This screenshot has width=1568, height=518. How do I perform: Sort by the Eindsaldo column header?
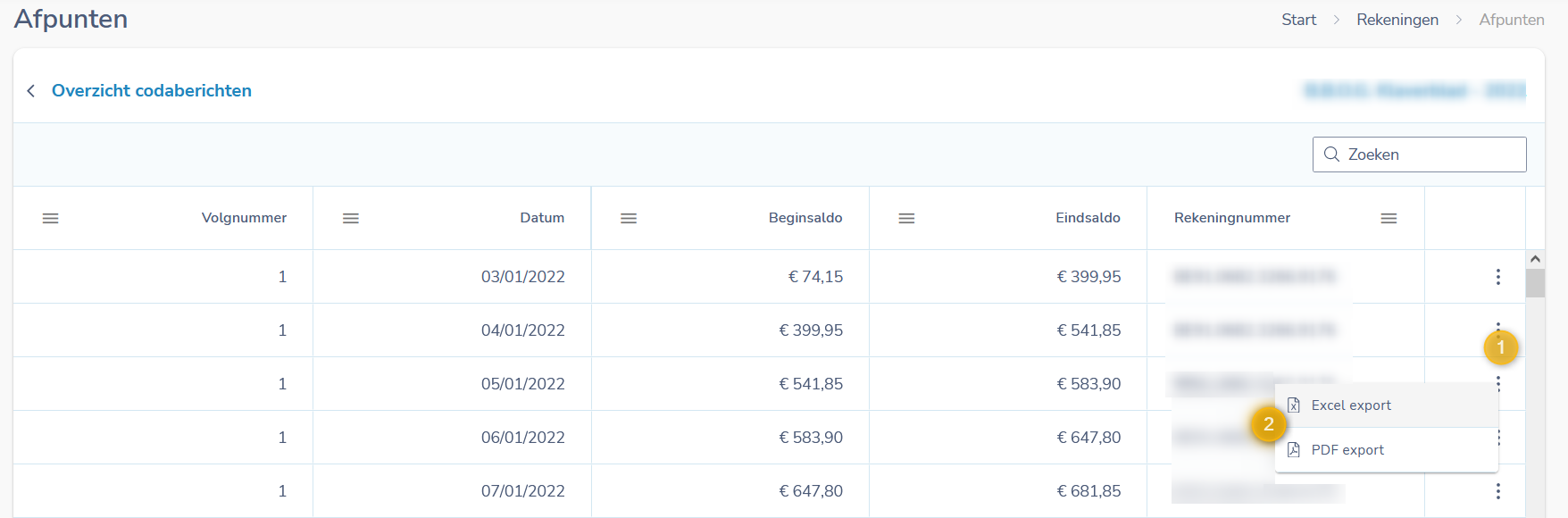point(1087,218)
